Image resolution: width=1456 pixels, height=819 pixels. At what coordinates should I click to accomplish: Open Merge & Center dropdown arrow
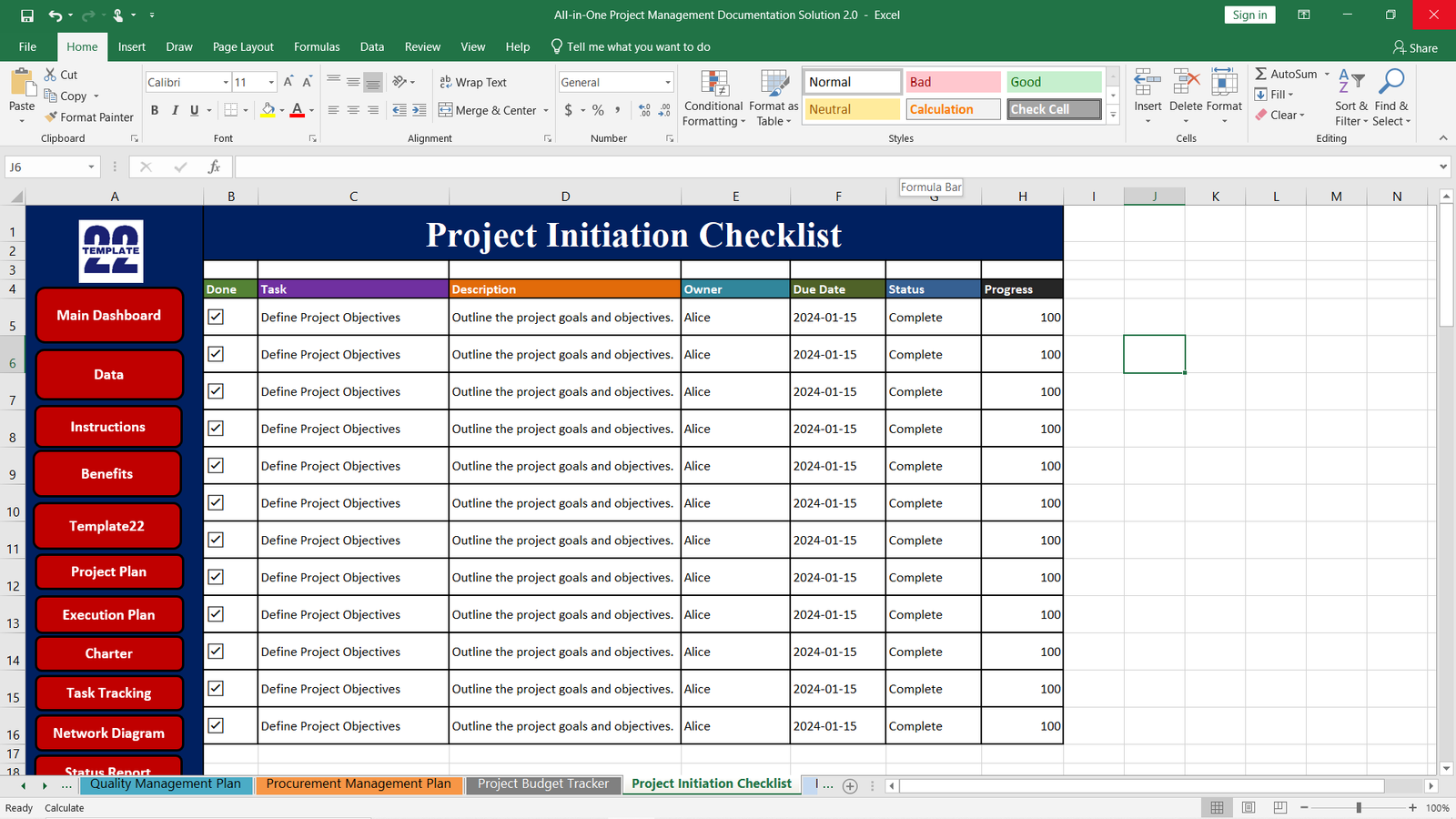tap(546, 110)
